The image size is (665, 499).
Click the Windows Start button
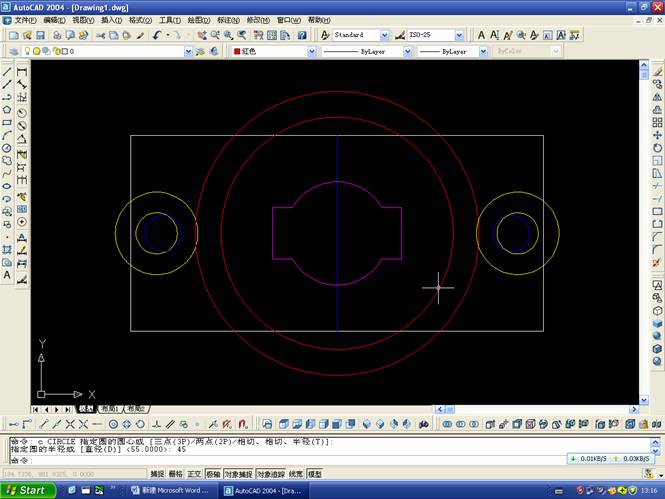point(25,491)
